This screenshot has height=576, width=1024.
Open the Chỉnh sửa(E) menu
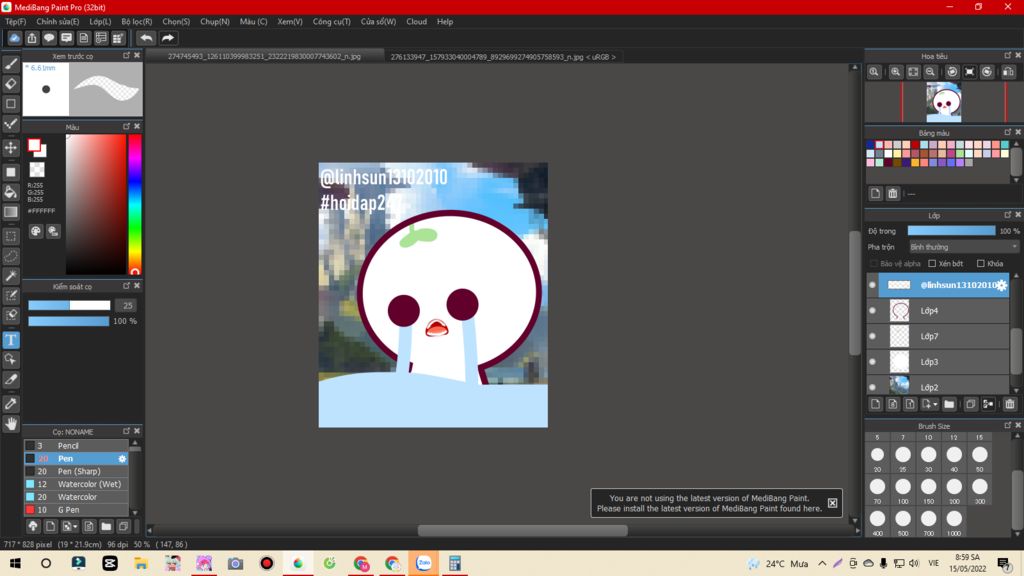[57, 22]
